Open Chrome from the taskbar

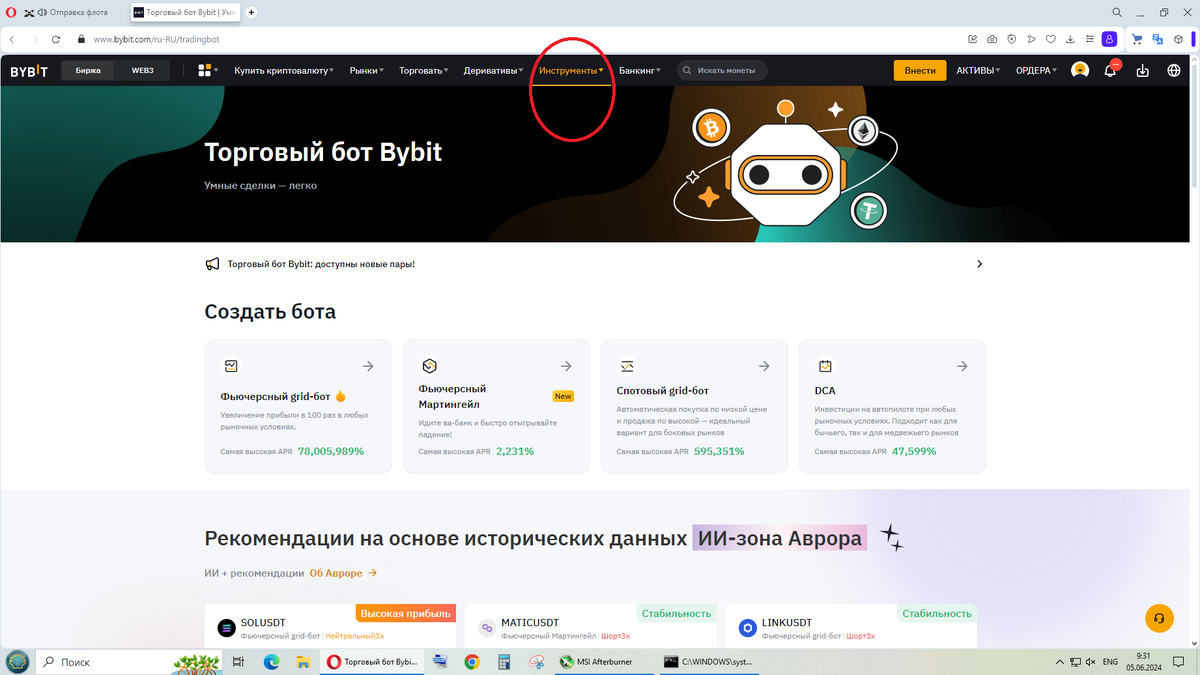[x=471, y=662]
